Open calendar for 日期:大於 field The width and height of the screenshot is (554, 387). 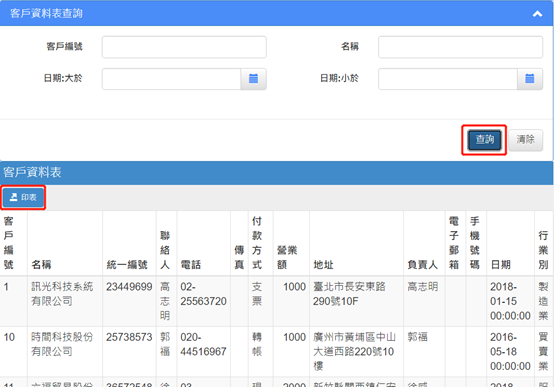[x=253, y=79]
